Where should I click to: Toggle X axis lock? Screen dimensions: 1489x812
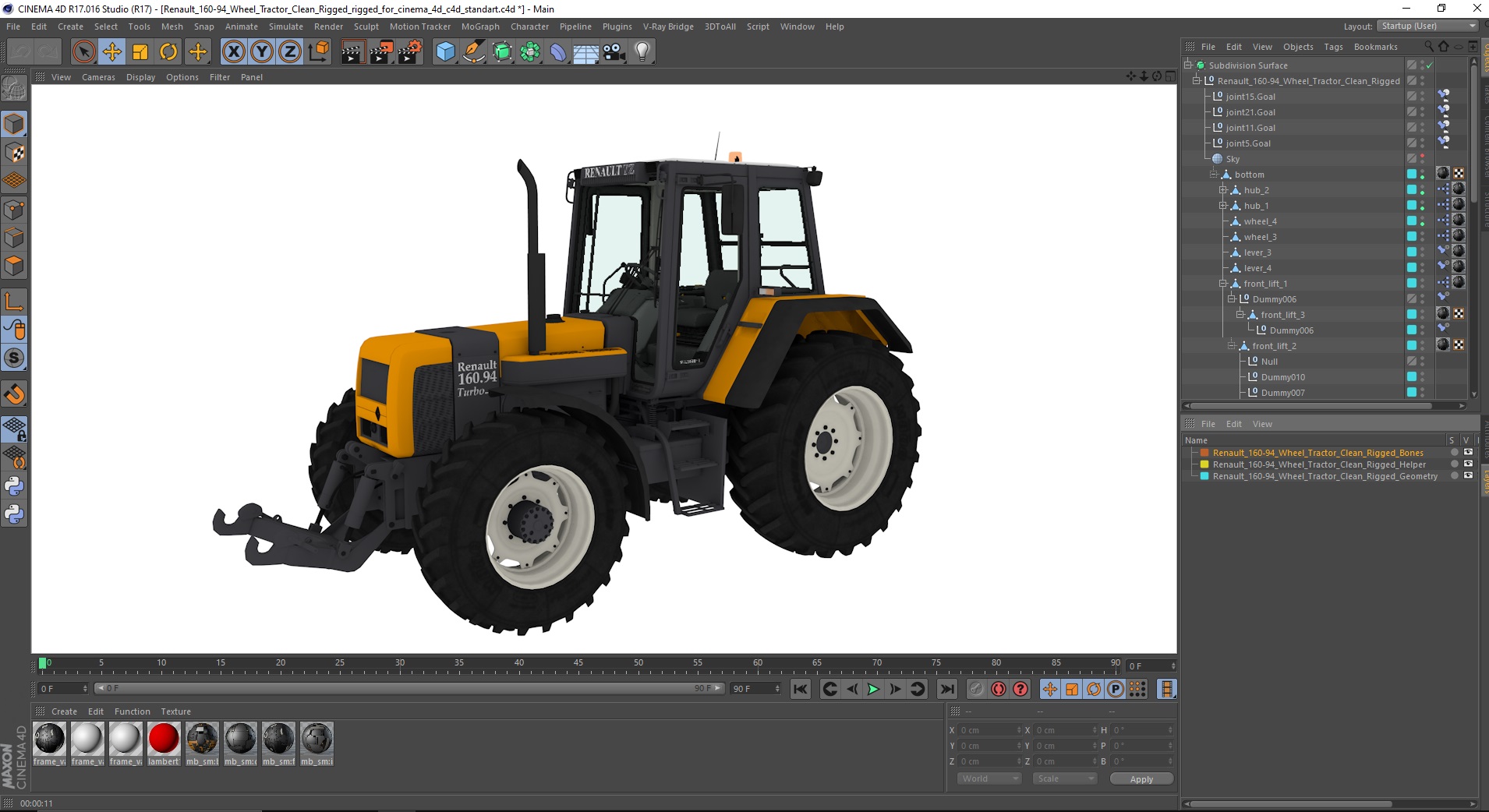point(233,52)
